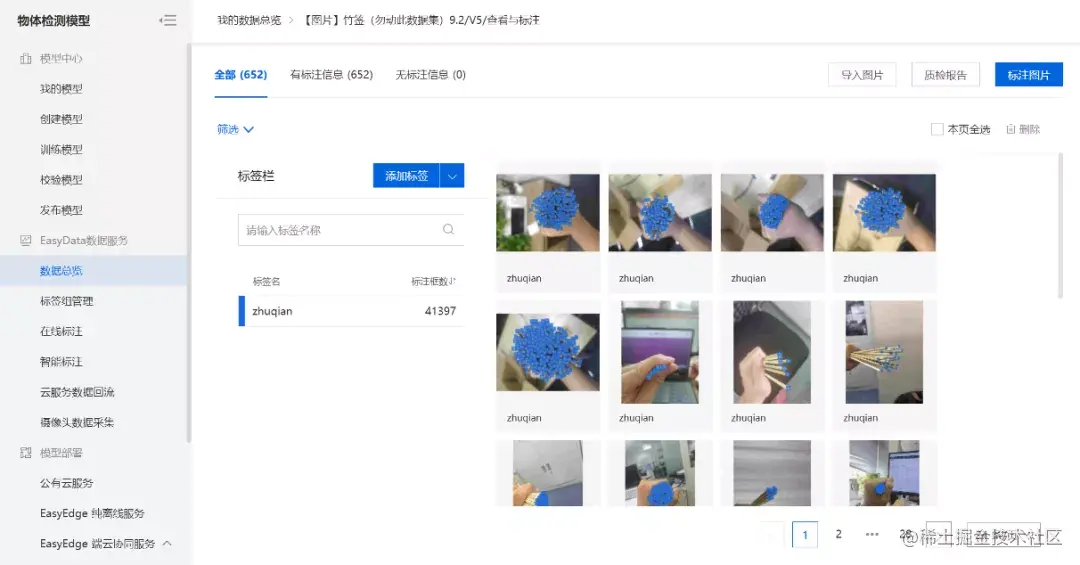Click the sidebar vertical scrollbar

point(189,243)
